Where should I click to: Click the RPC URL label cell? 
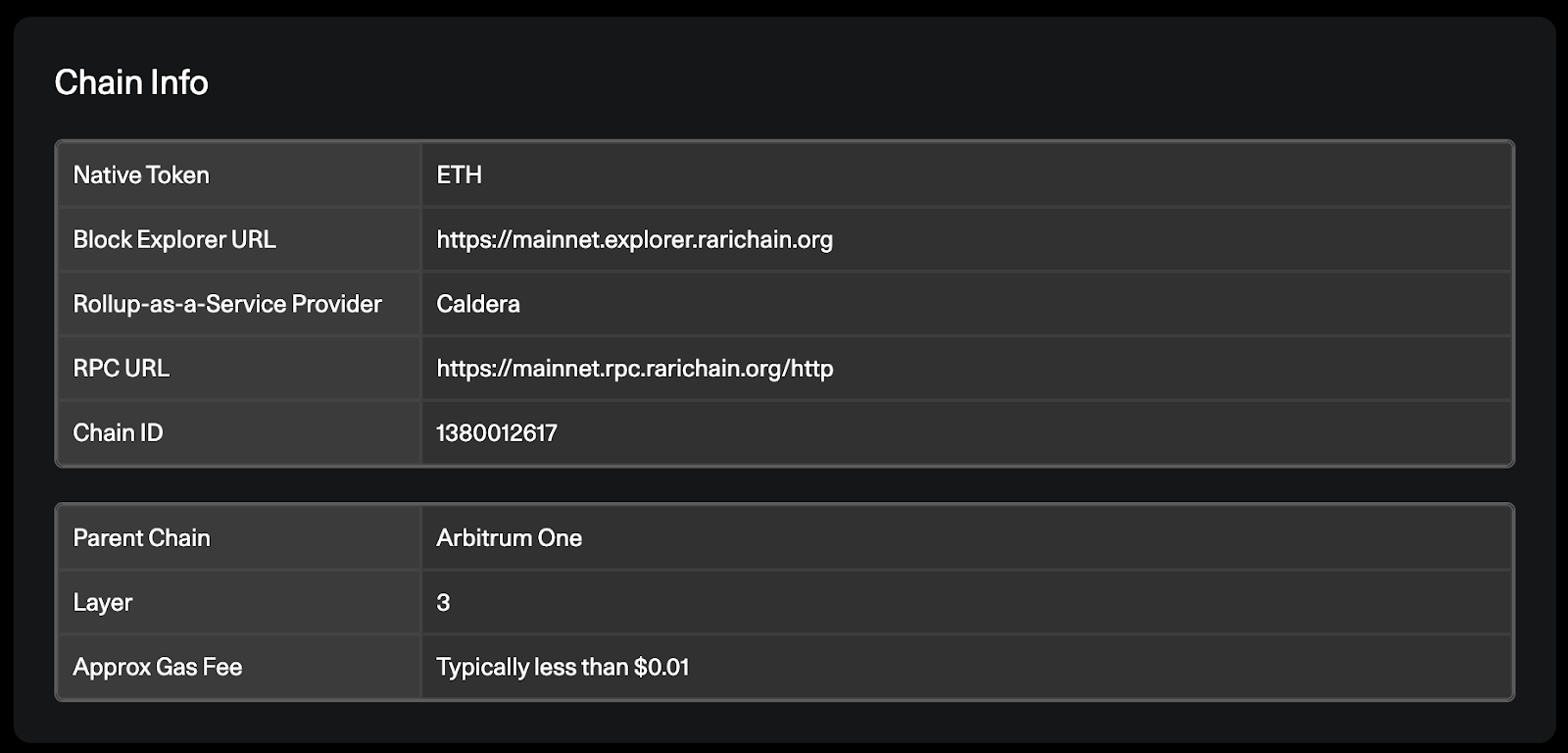tap(239, 369)
